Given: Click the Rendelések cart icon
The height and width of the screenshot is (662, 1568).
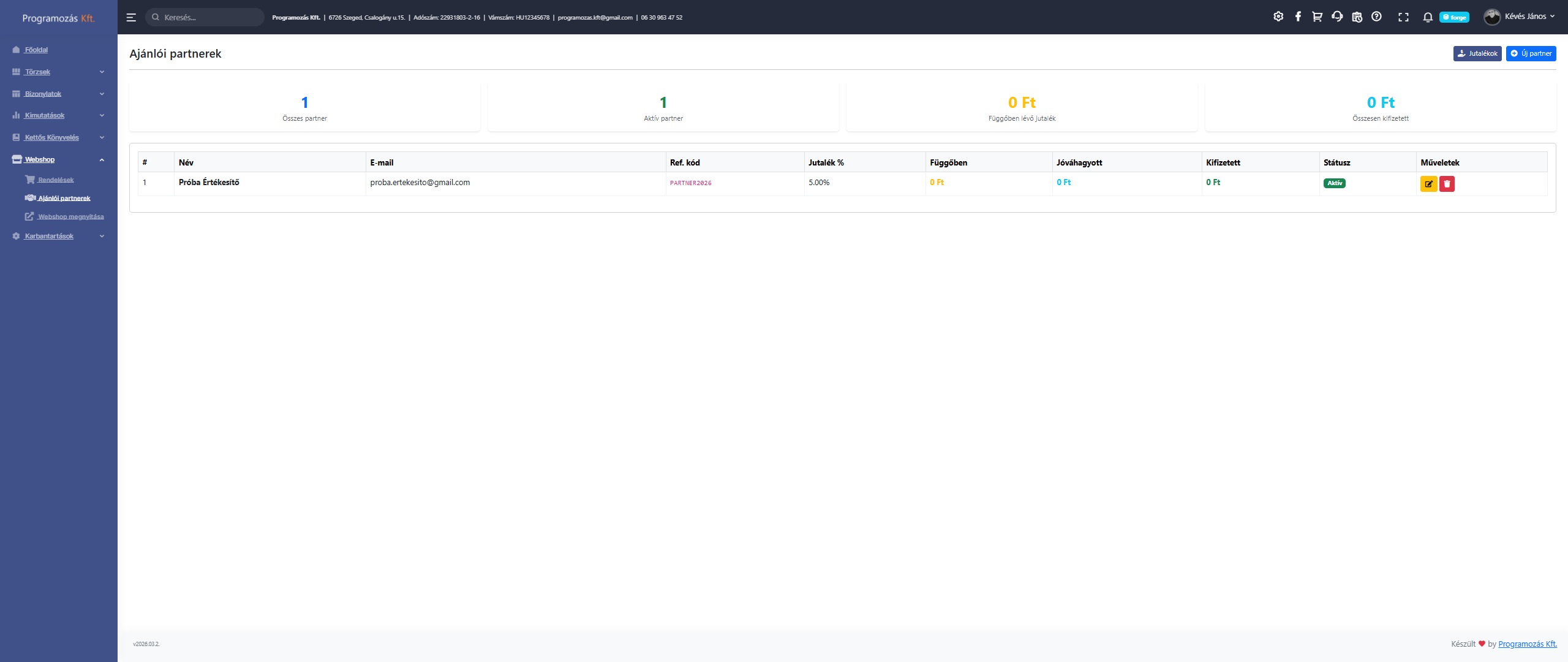Looking at the screenshot, I should click(30, 179).
